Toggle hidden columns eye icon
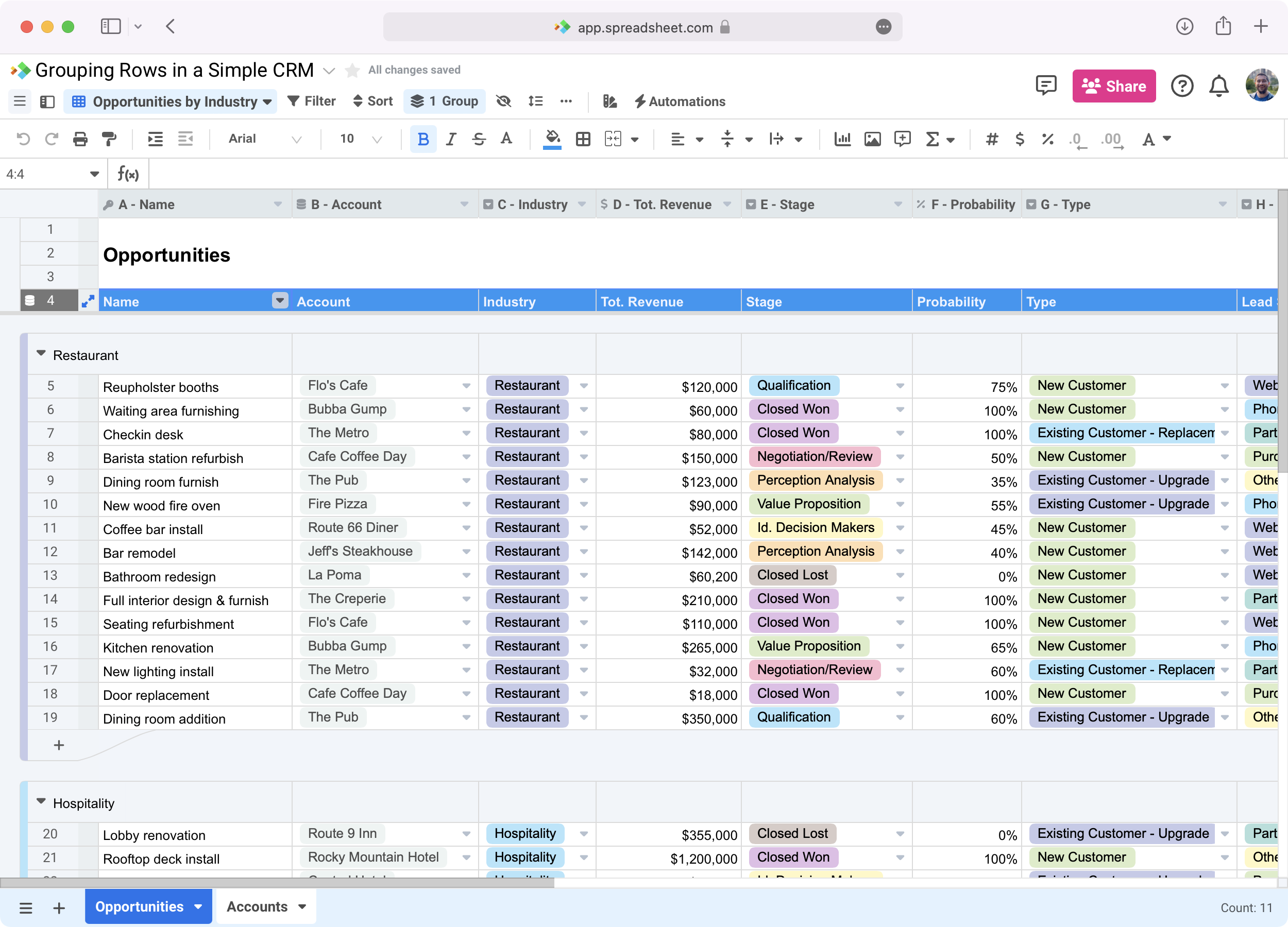 point(503,101)
